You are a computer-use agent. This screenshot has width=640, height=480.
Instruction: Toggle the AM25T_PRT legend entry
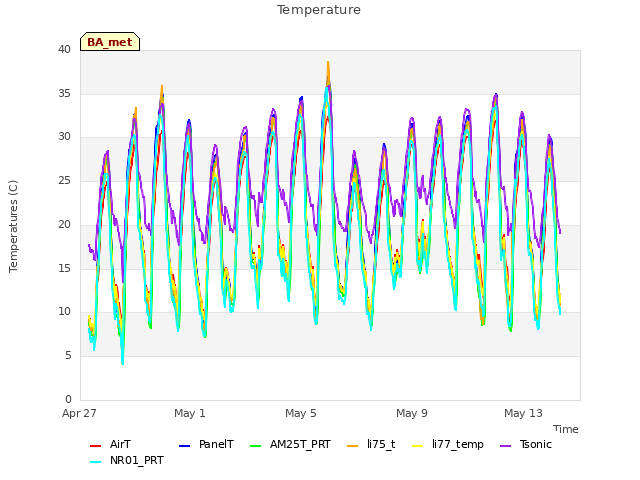(290, 444)
